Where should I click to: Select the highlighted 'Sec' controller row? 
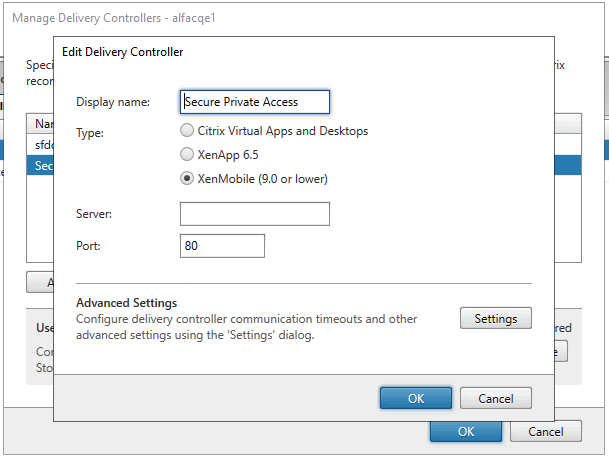pos(42,166)
